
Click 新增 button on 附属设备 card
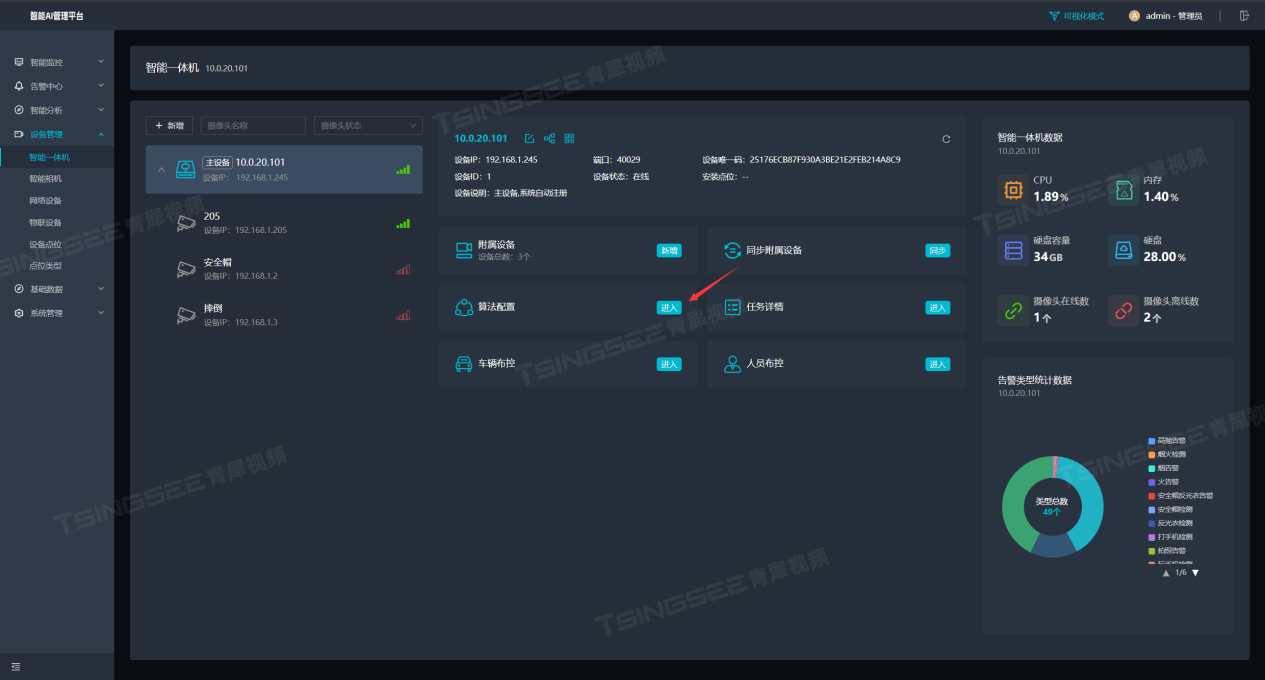point(669,250)
